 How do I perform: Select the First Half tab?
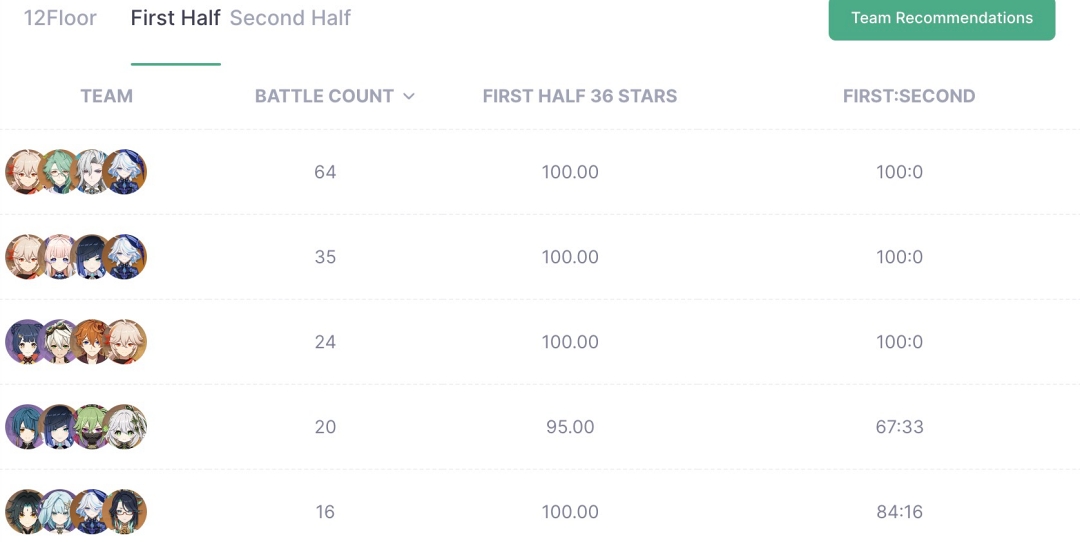pyautogui.click(x=176, y=18)
